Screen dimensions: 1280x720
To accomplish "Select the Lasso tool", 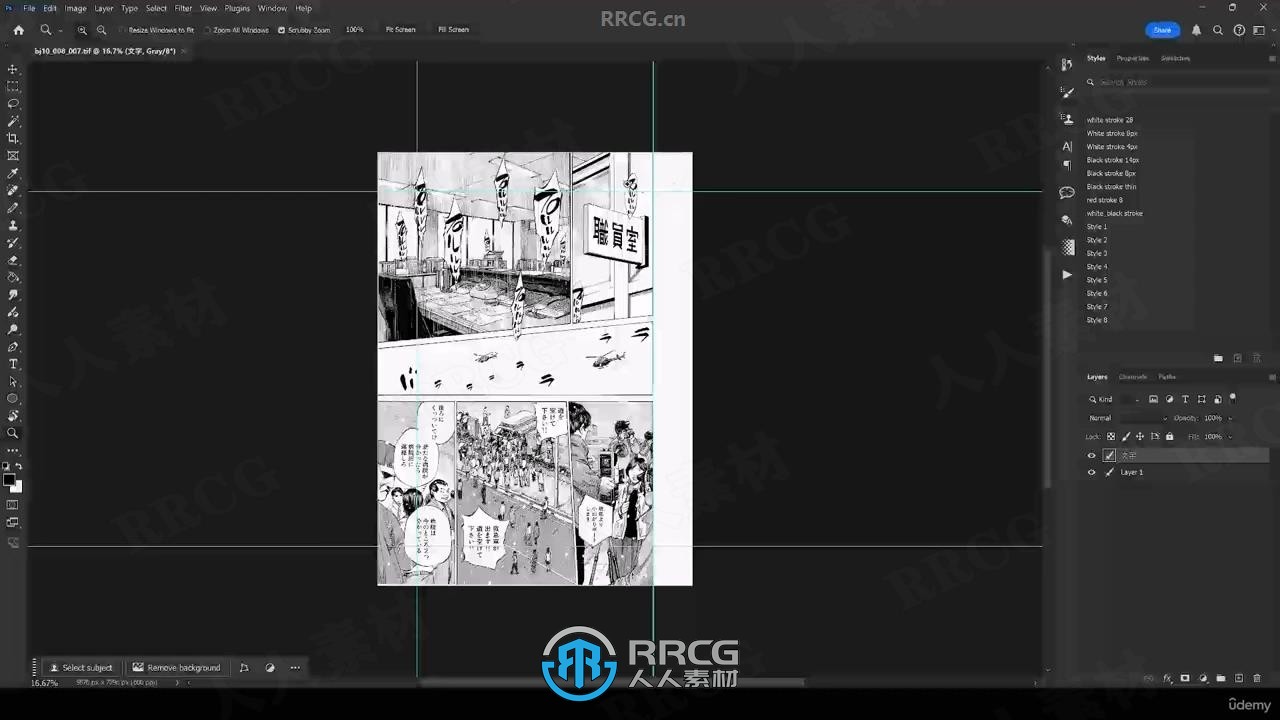I will tap(13, 104).
